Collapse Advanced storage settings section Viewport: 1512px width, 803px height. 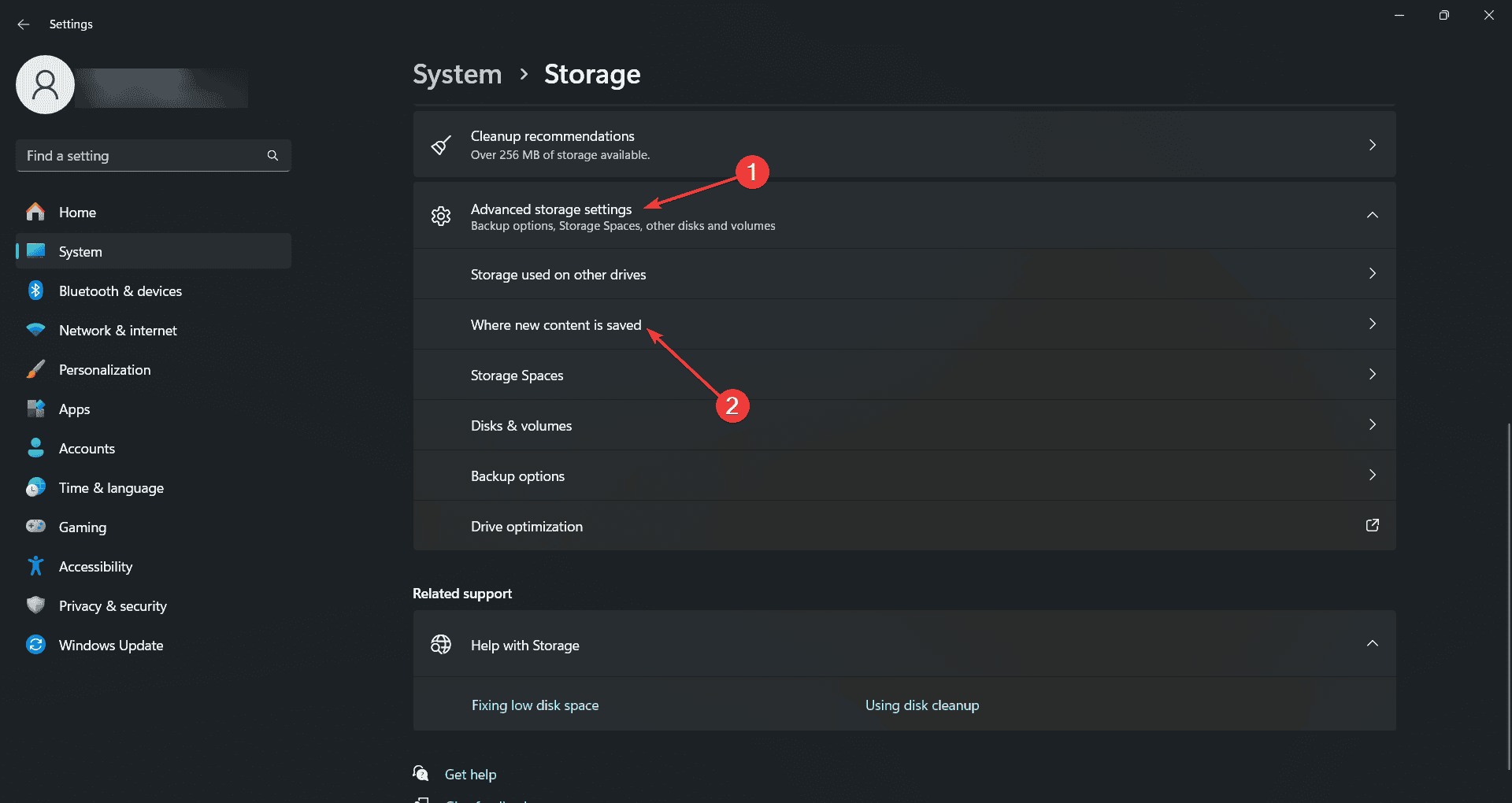1372,215
